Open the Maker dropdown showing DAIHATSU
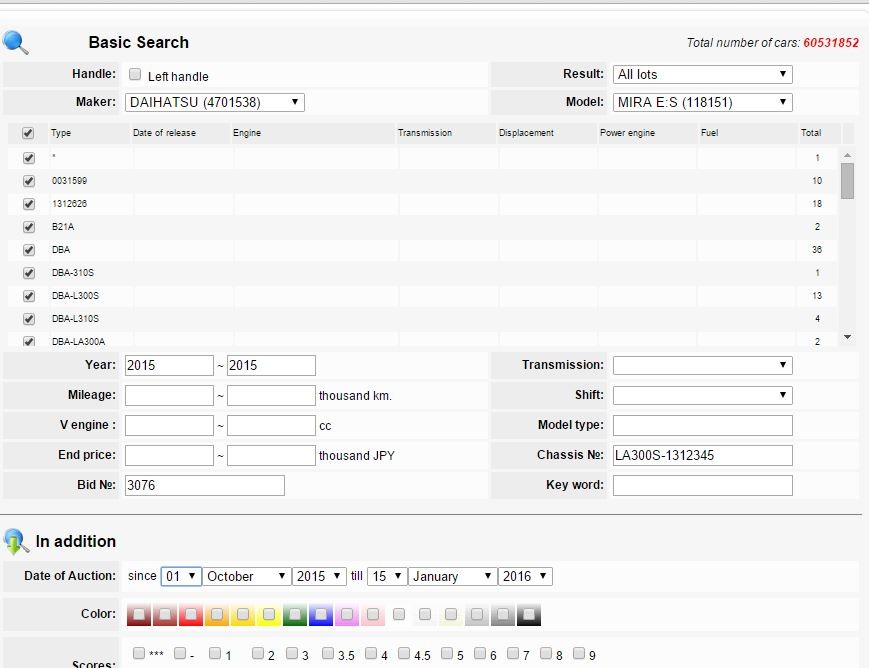 pyautogui.click(x=214, y=102)
